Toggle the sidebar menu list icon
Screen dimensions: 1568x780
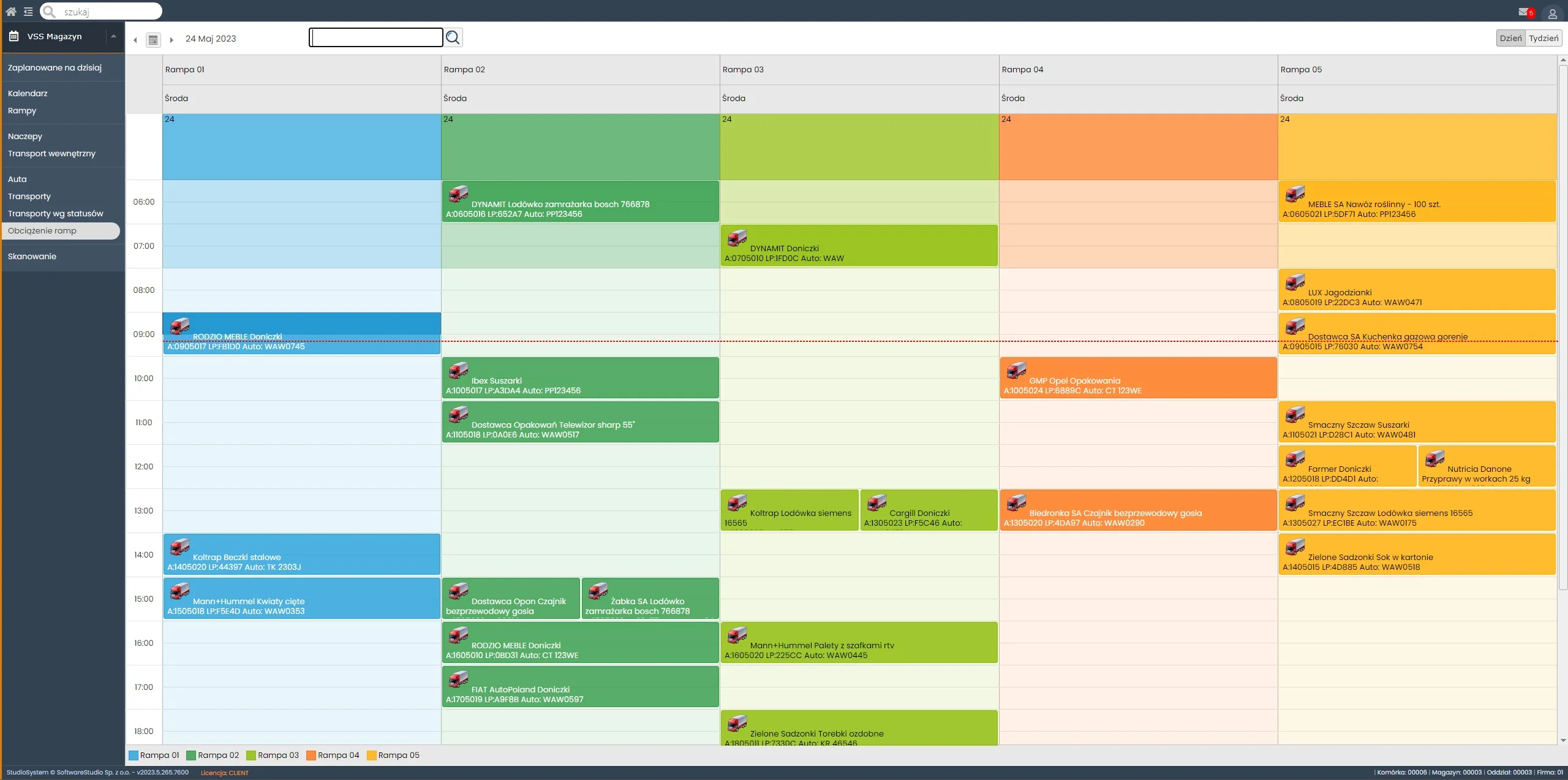coord(28,12)
